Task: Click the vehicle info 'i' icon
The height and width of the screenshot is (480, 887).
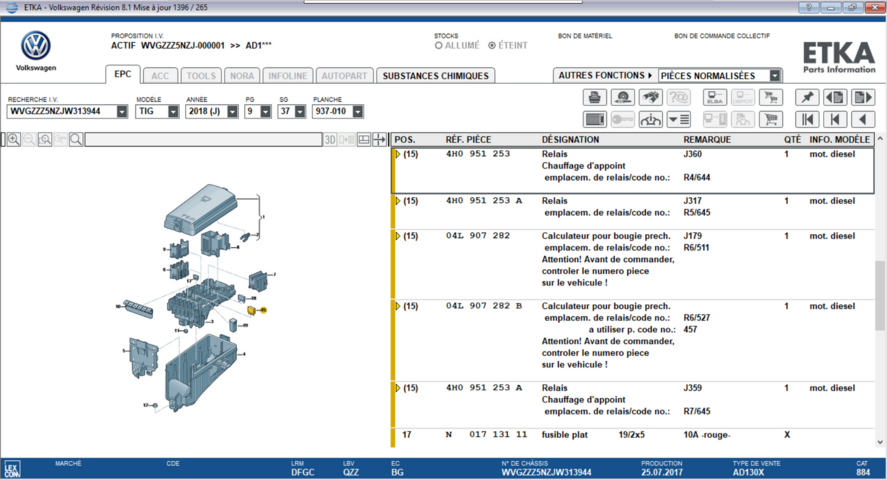Action: 651,119
